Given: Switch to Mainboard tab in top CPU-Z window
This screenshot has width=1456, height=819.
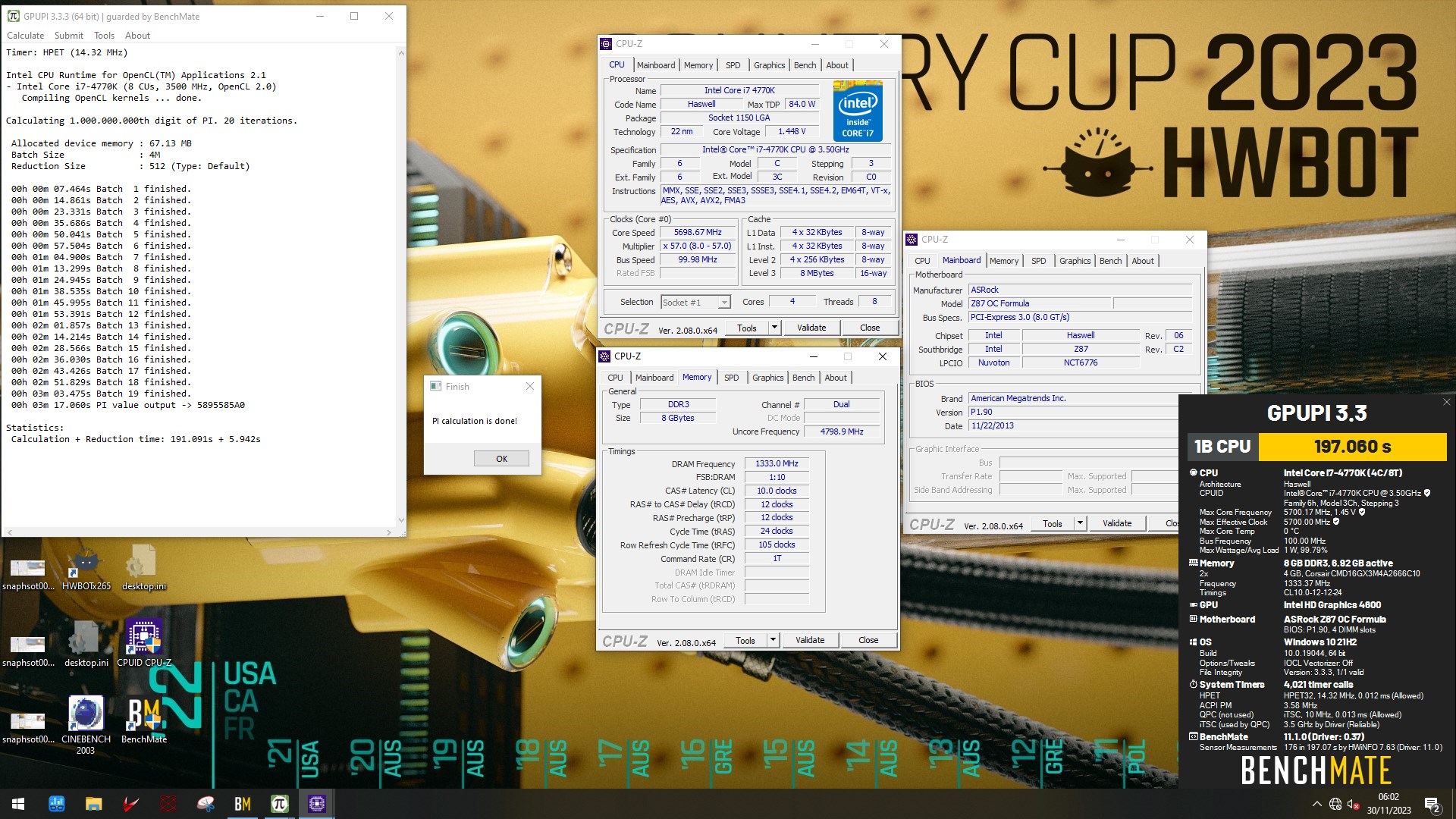Looking at the screenshot, I should tap(656, 65).
